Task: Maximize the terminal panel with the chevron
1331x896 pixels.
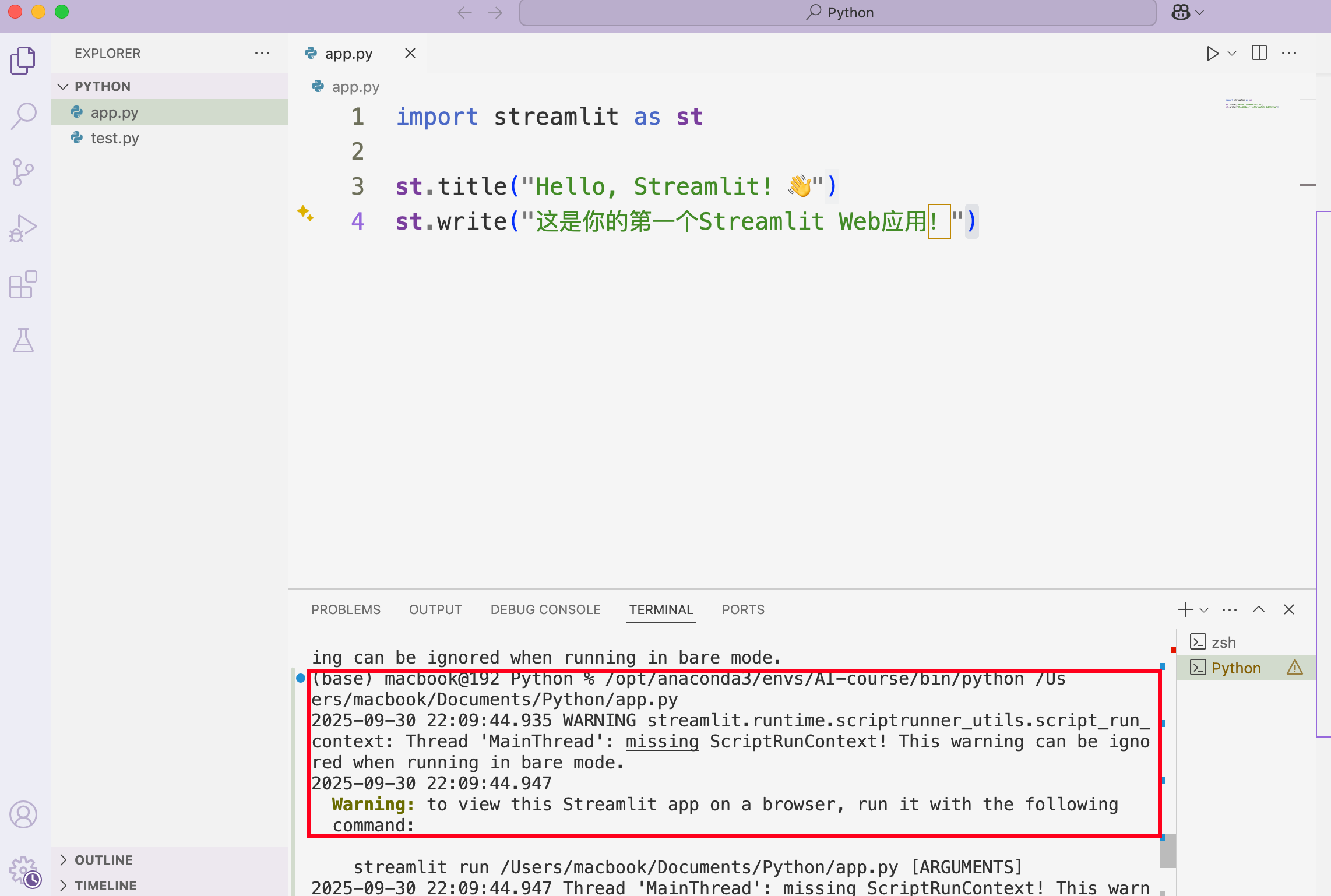Action: click(x=1259, y=609)
